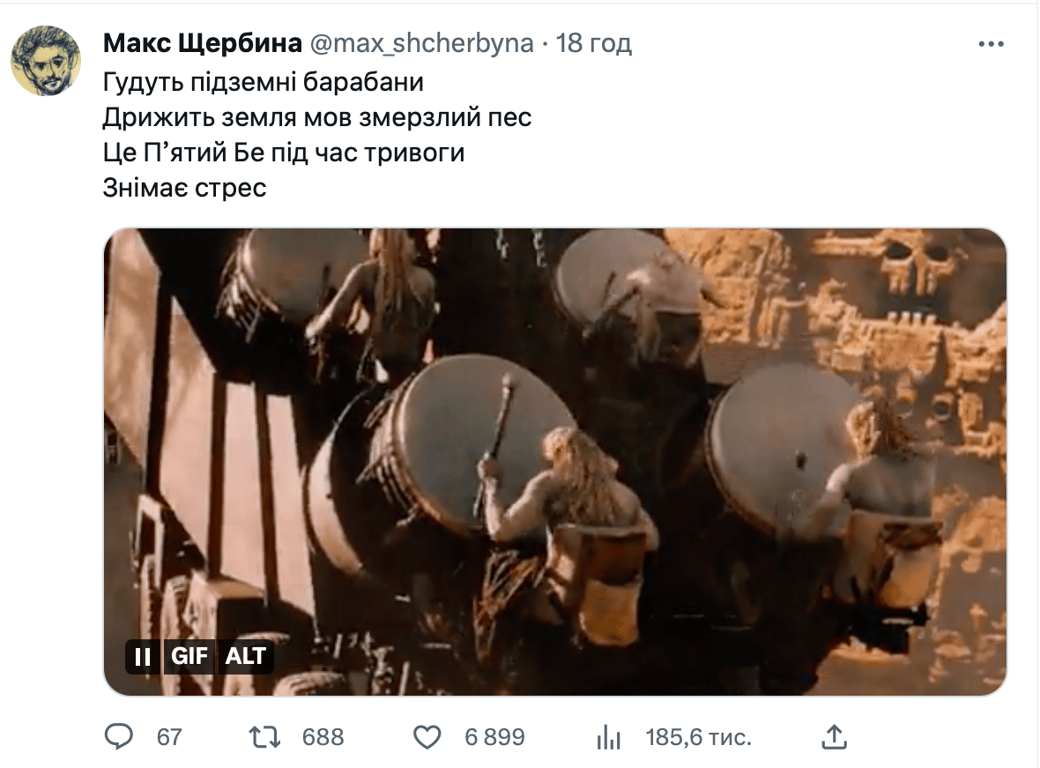Click the 6 899 likes count

[x=495, y=737]
